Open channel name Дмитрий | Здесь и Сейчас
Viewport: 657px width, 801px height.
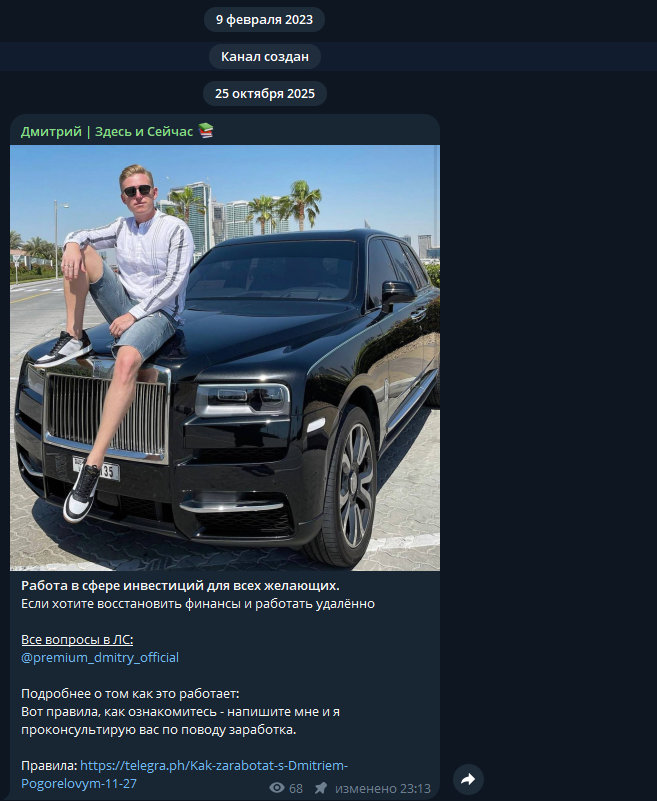click(x=107, y=131)
